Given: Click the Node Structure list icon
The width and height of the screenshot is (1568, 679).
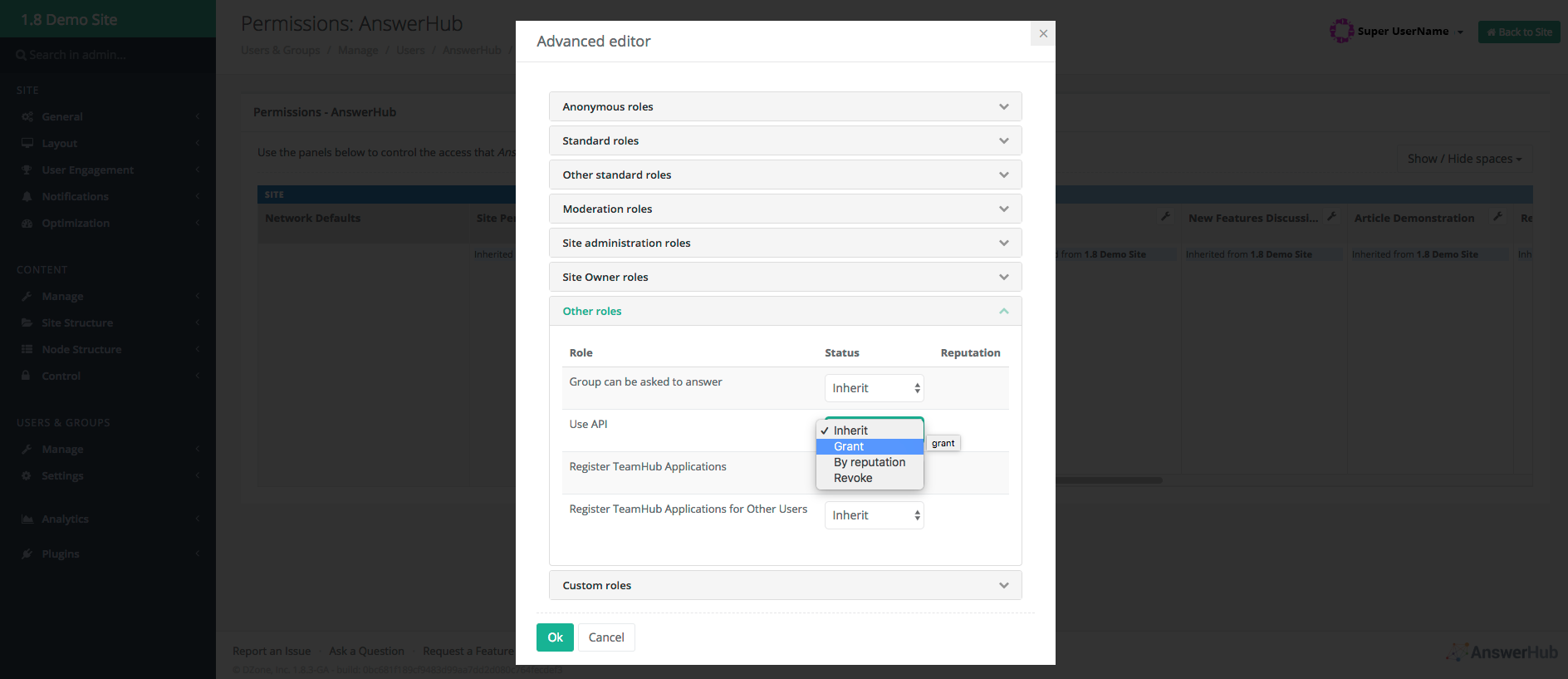Looking at the screenshot, I should tap(27, 349).
